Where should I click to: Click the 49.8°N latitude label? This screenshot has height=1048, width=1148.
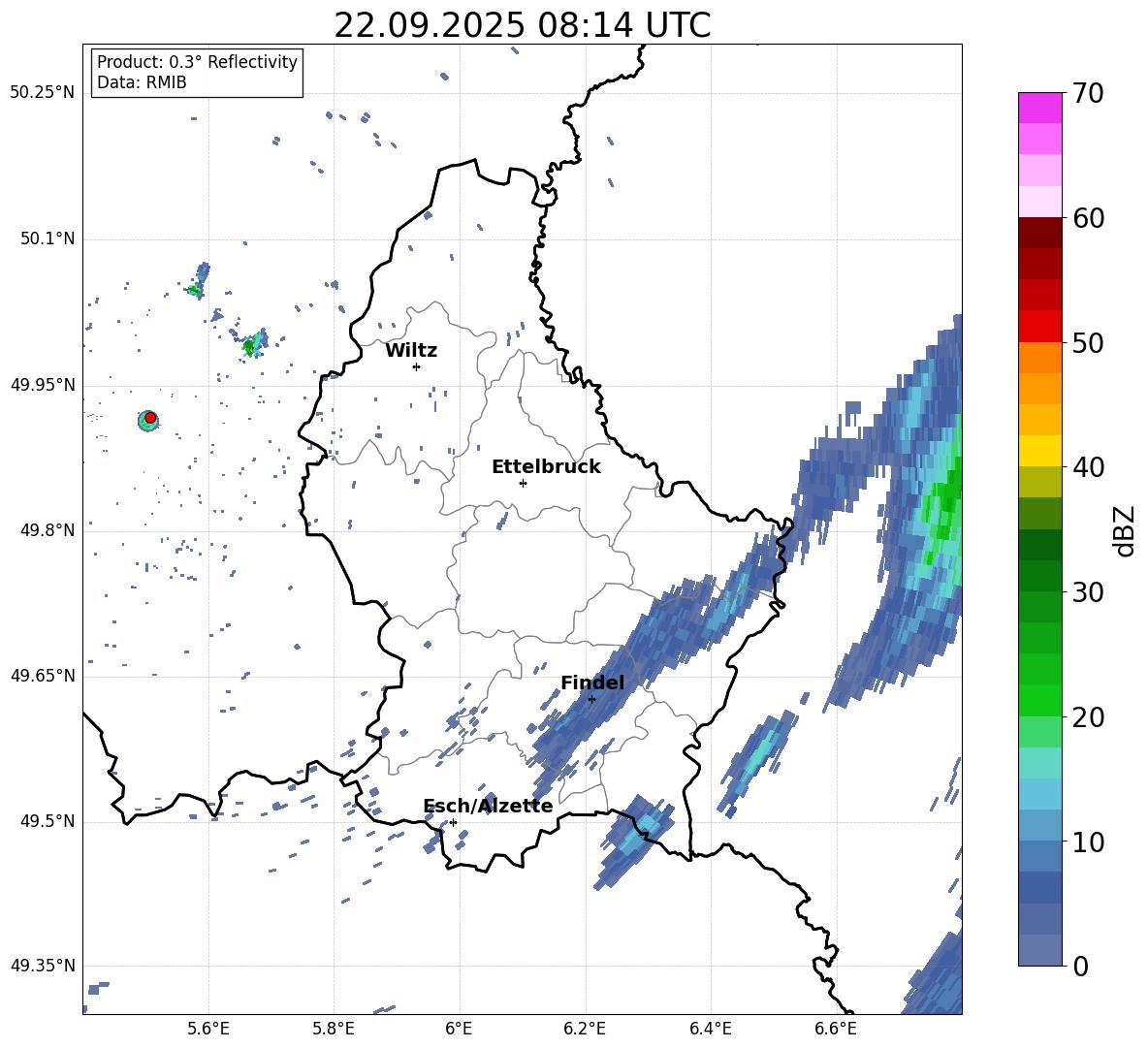48,530
